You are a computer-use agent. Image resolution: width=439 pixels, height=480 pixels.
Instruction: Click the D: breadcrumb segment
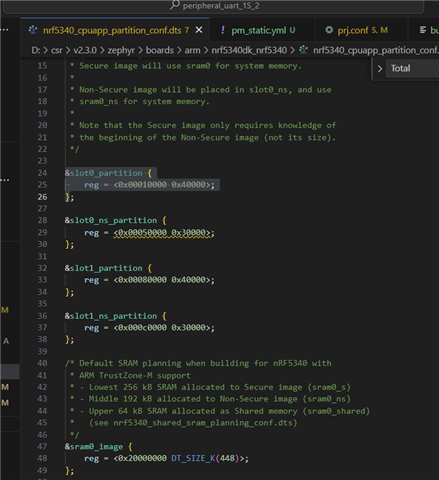click(35, 50)
